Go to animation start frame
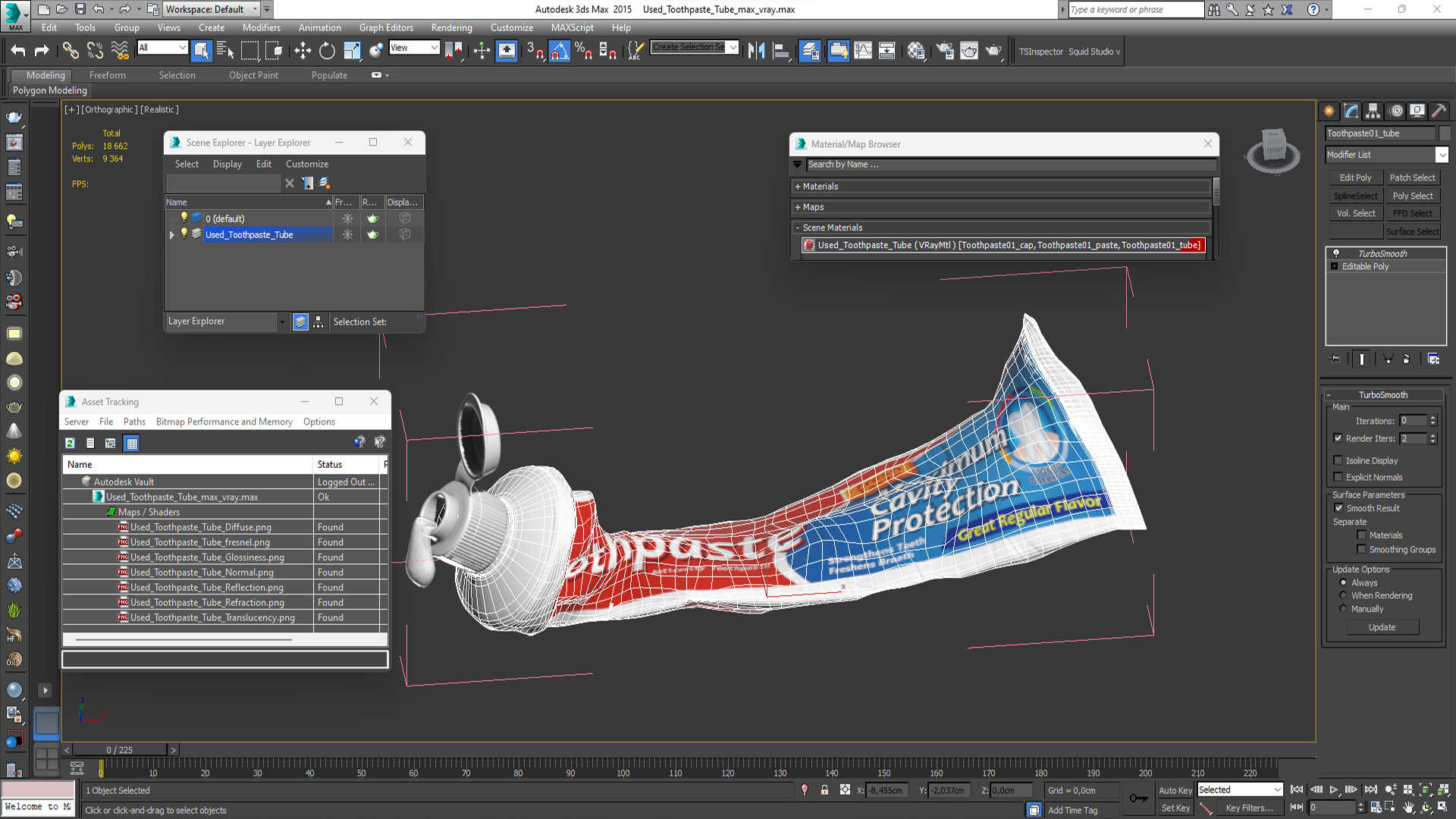 1297,789
